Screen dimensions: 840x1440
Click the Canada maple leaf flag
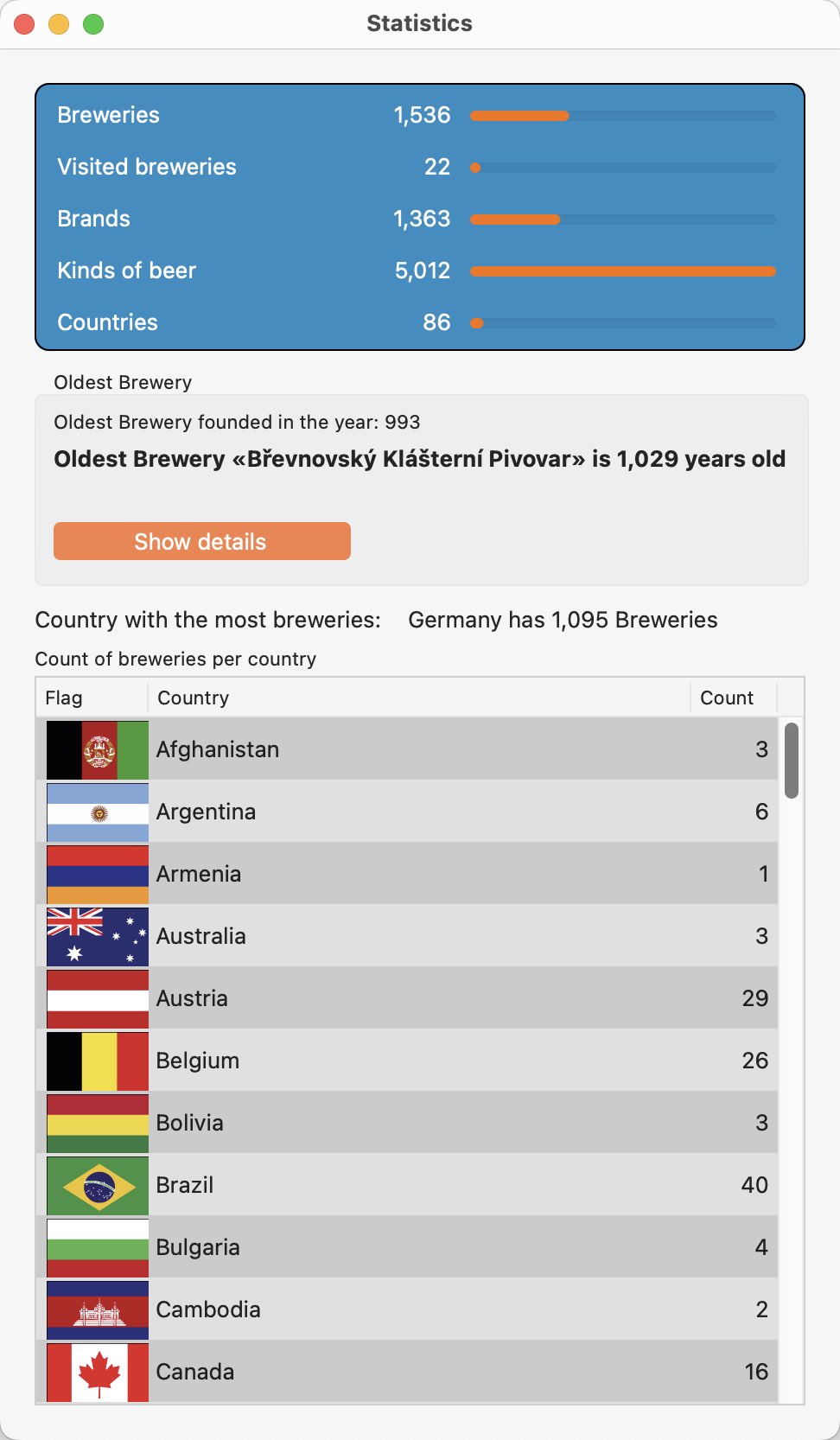(98, 1372)
